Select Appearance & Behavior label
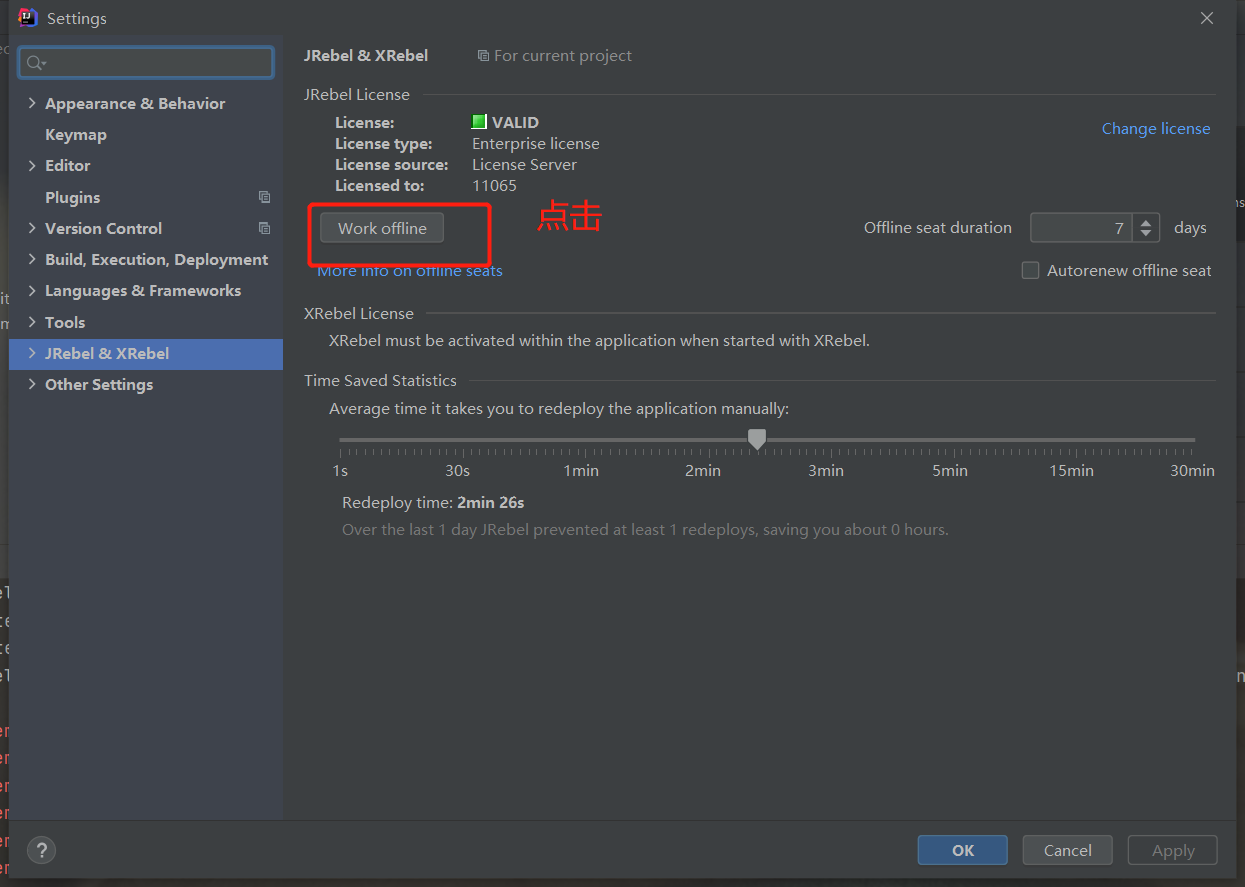 pyautogui.click(x=135, y=103)
